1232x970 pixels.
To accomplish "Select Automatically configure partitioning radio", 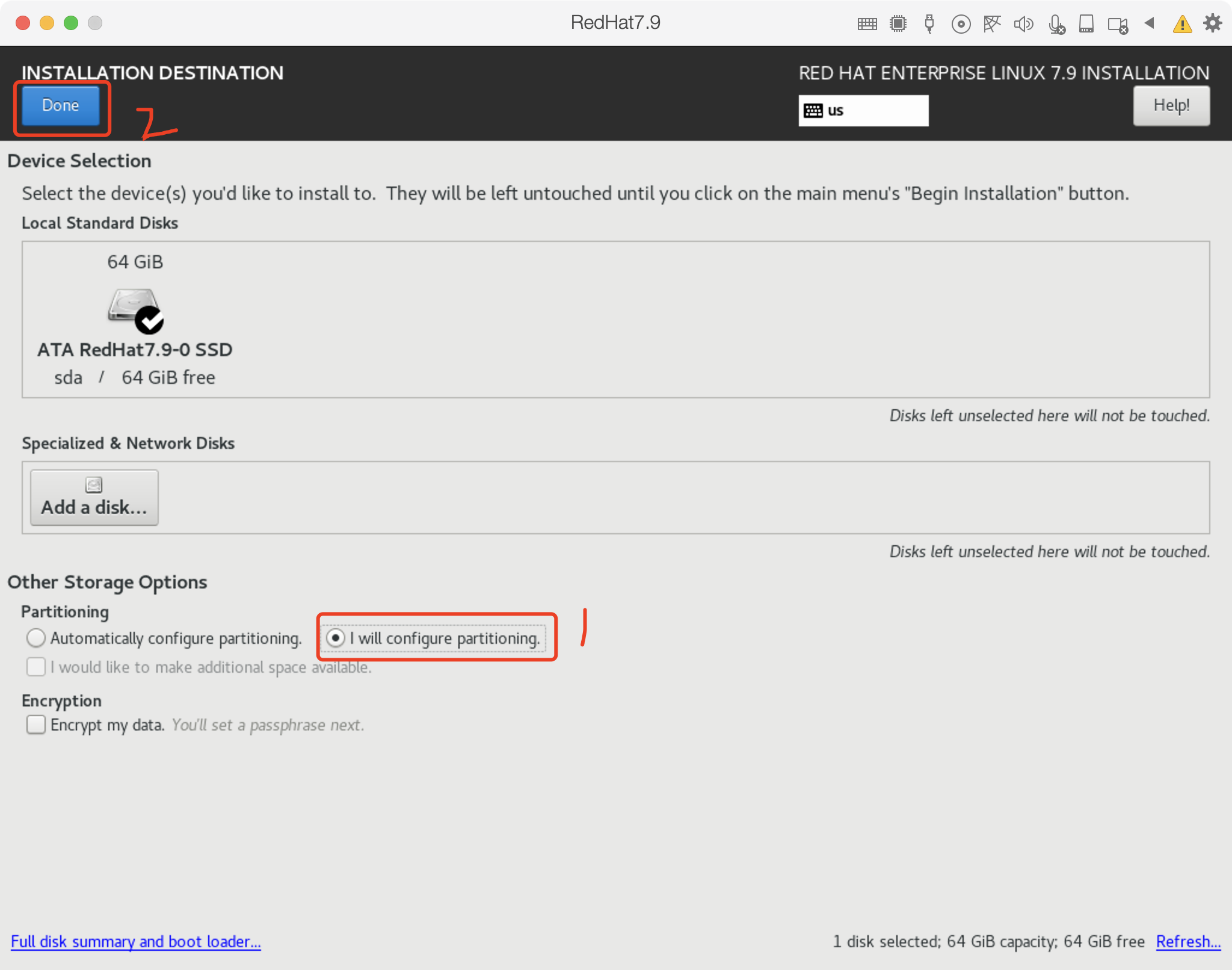I will 36,638.
